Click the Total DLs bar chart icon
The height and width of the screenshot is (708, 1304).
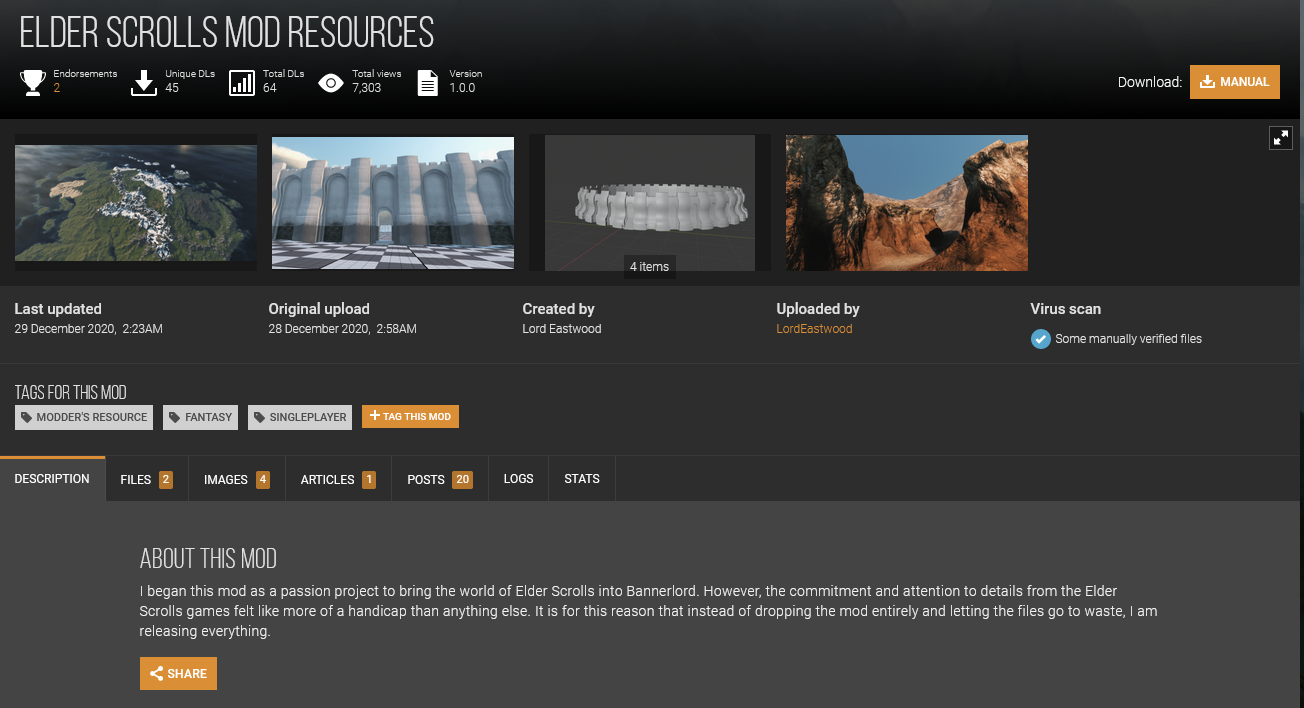242,82
